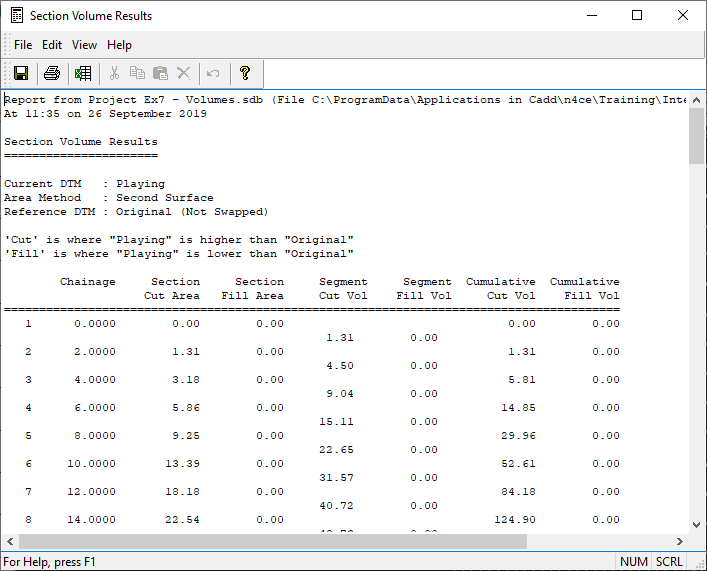The height and width of the screenshot is (571, 707).
Task: Open the File menu
Action: tap(23, 45)
